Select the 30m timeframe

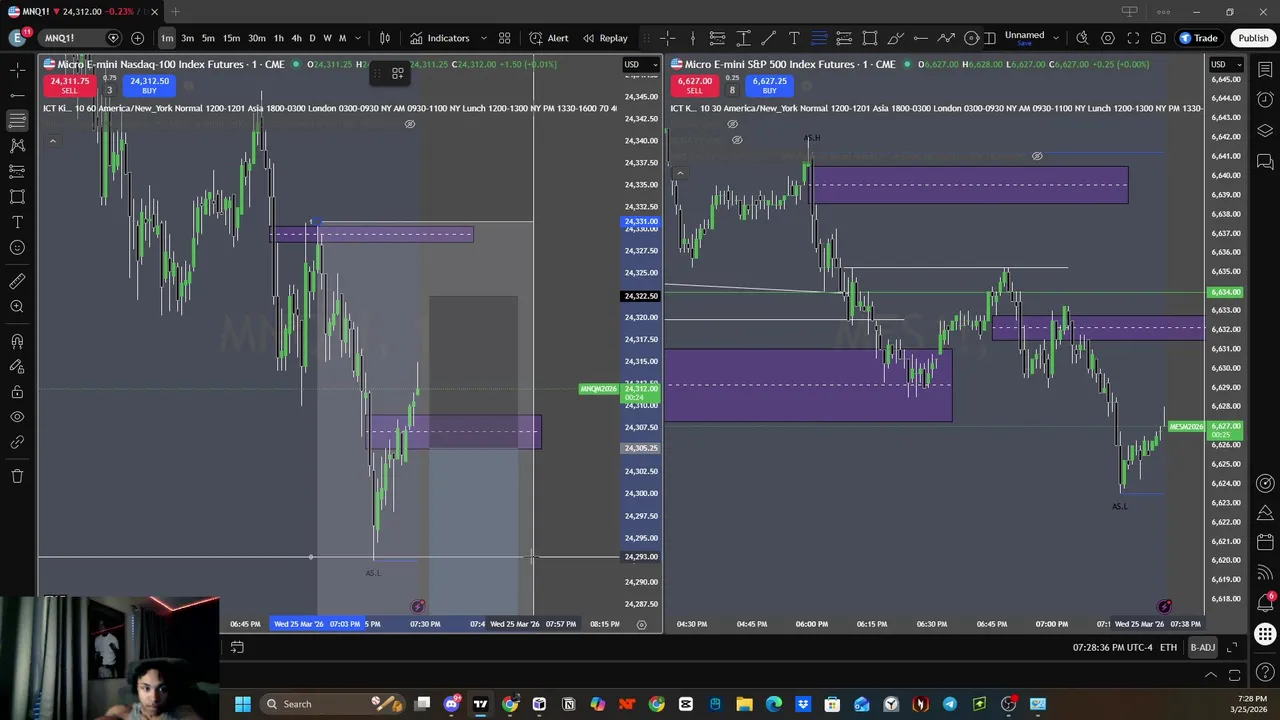click(257, 38)
